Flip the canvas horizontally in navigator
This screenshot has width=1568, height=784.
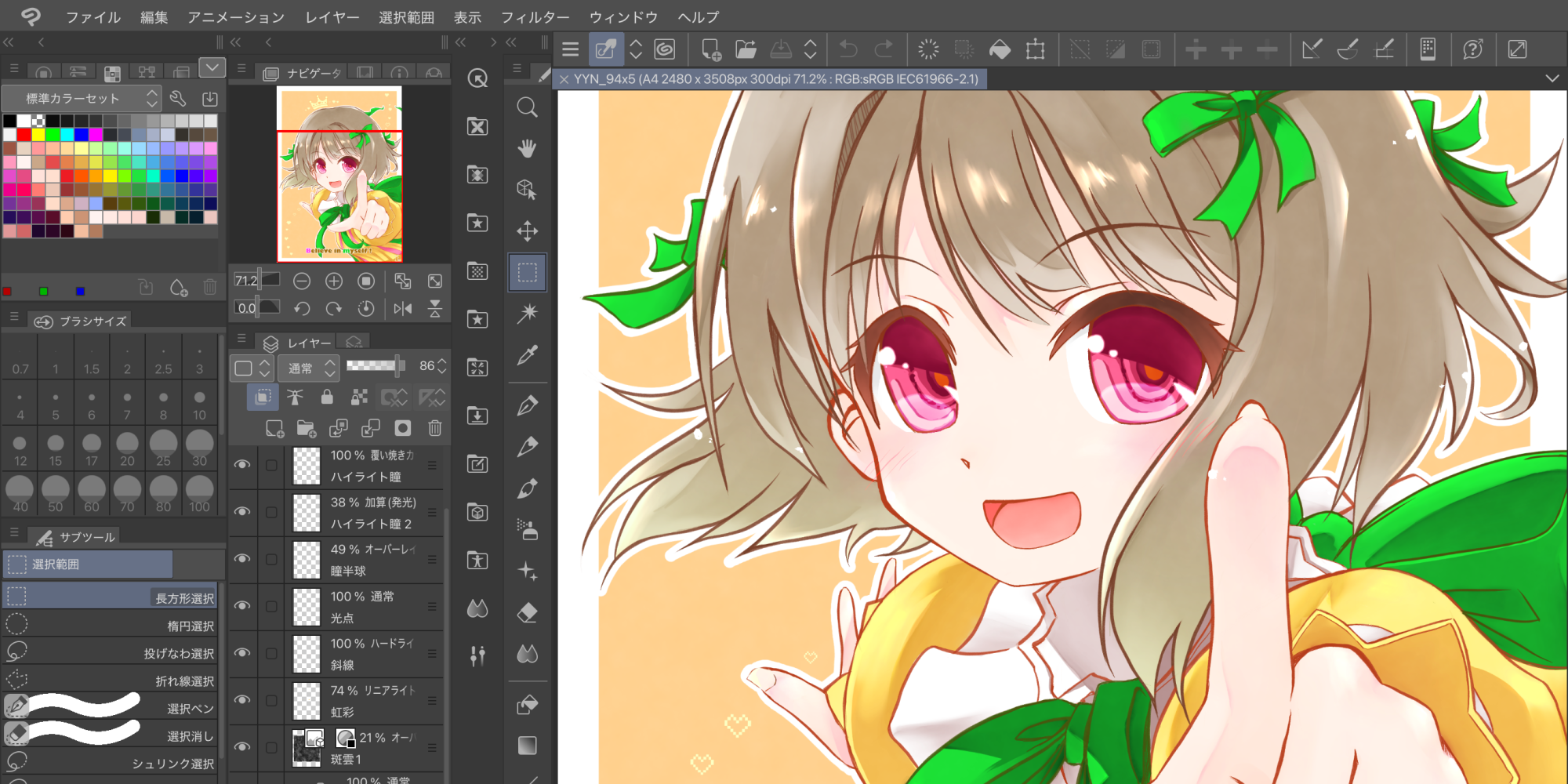(403, 308)
